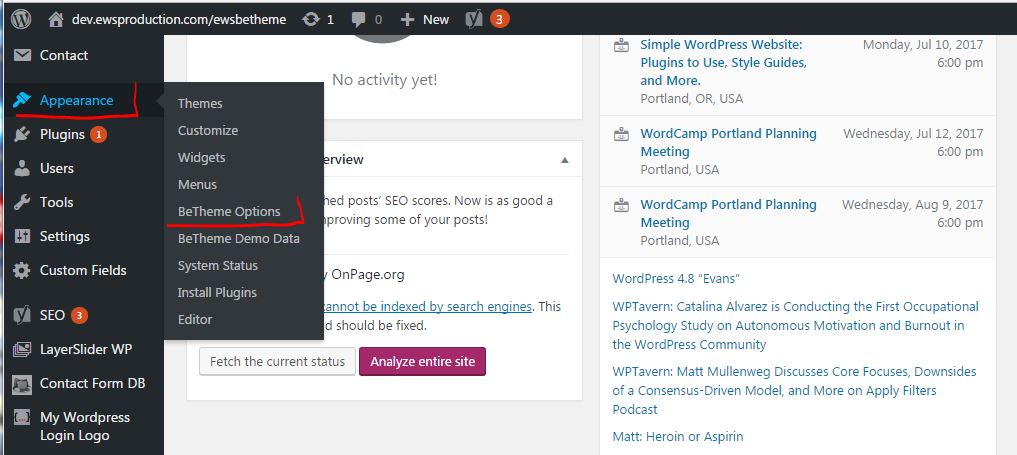Open site home icon for dev.ewsproduction.com
1017x455 pixels.
57,19
